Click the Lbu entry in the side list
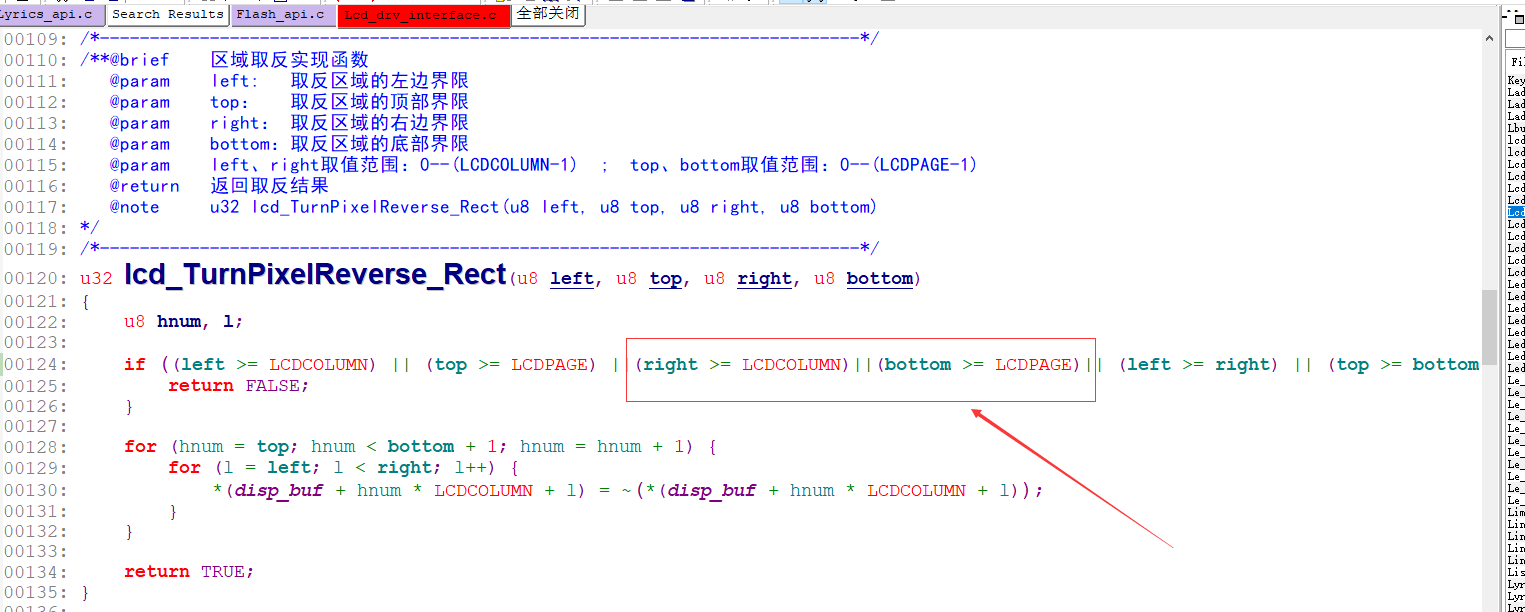Image resolution: width=1525 pixels, height=612 pixels. [x=1516, y=128]
